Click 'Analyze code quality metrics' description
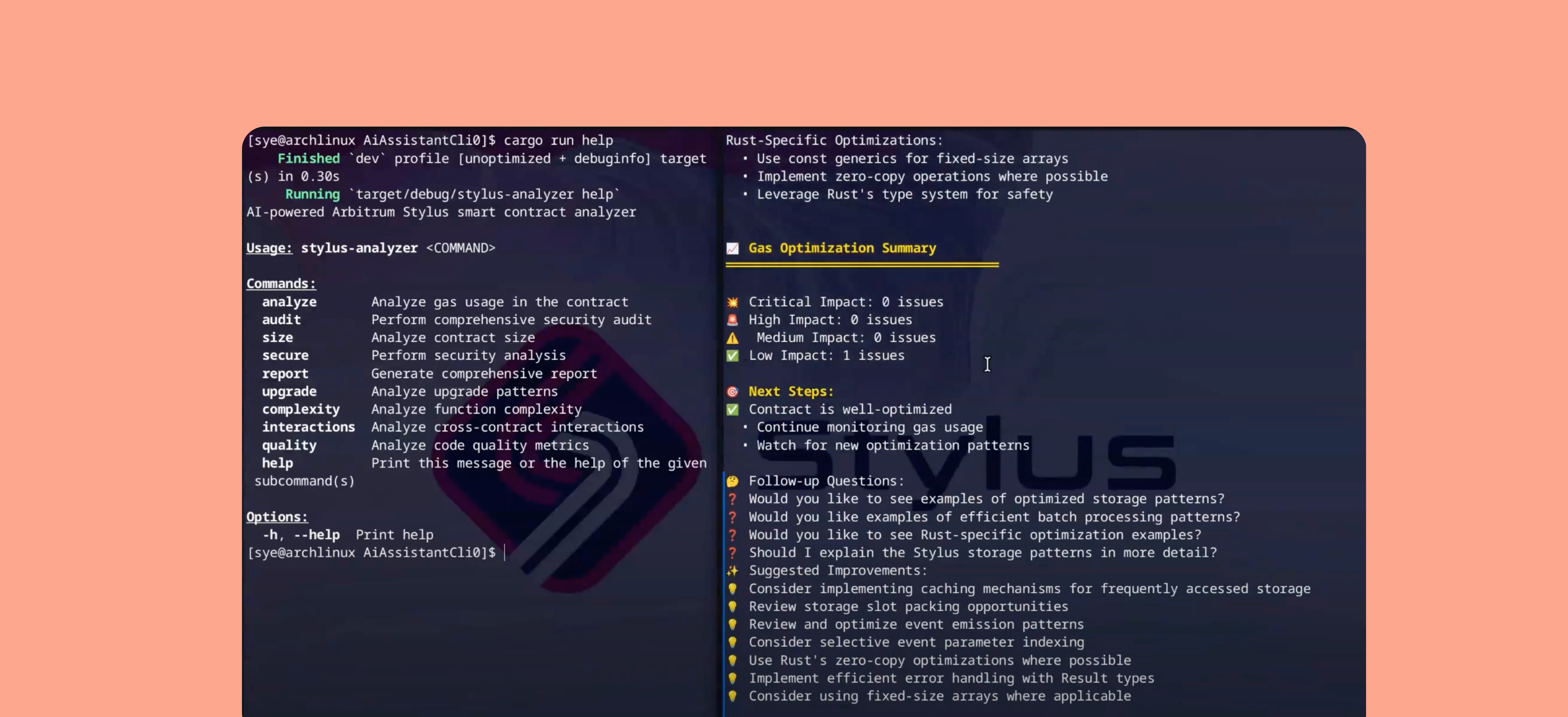 click(480, 446)
